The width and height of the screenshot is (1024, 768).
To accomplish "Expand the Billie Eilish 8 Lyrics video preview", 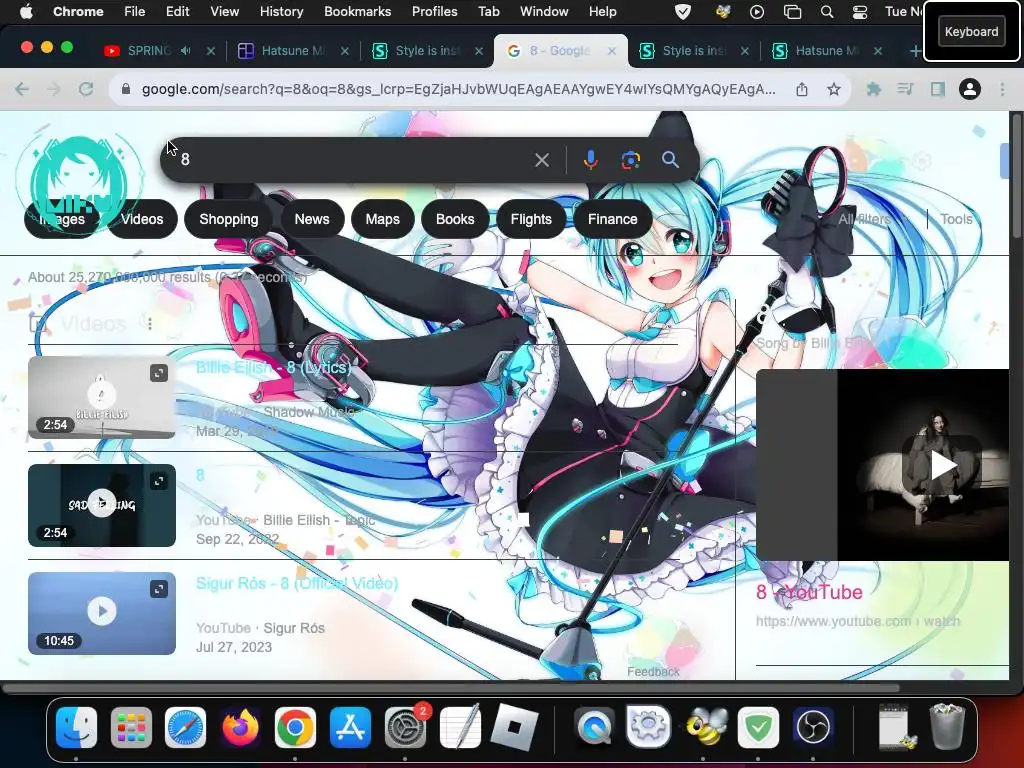I will click(x=159, y=373).
